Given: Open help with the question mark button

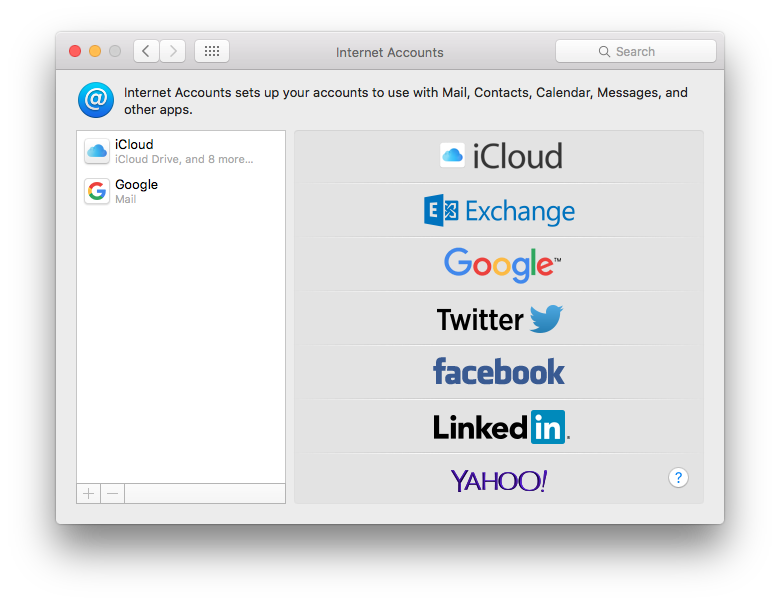Looking at the screenshot, I should 678,478.
